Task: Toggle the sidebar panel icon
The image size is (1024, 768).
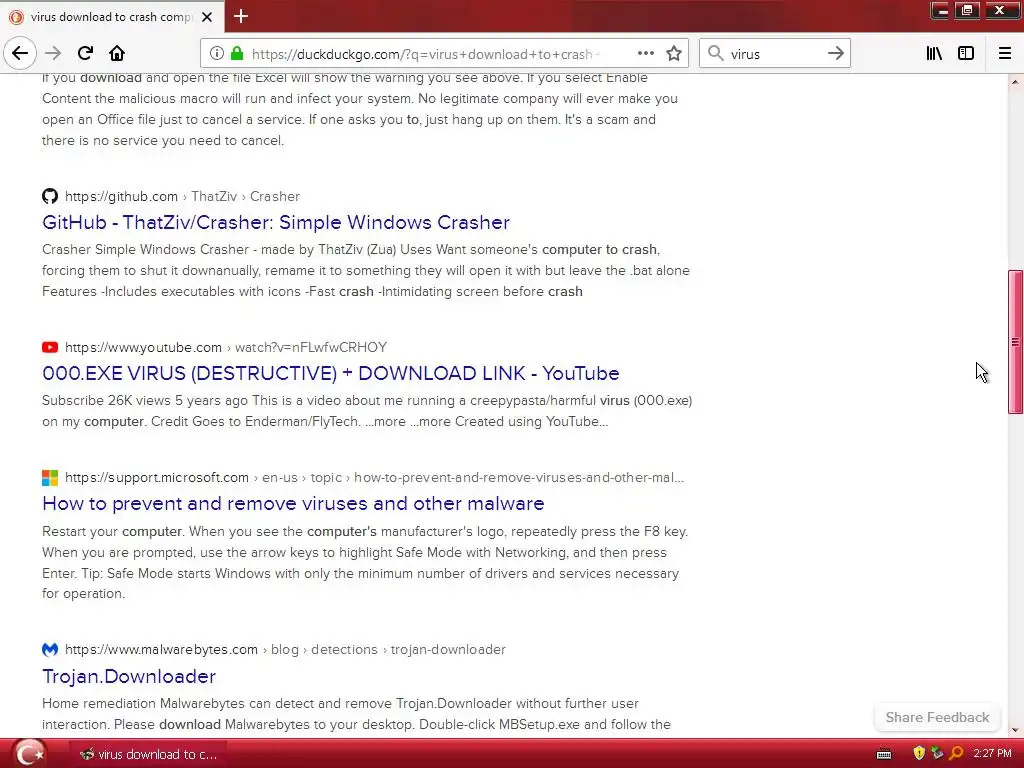Action: click(x=966, y=54)
